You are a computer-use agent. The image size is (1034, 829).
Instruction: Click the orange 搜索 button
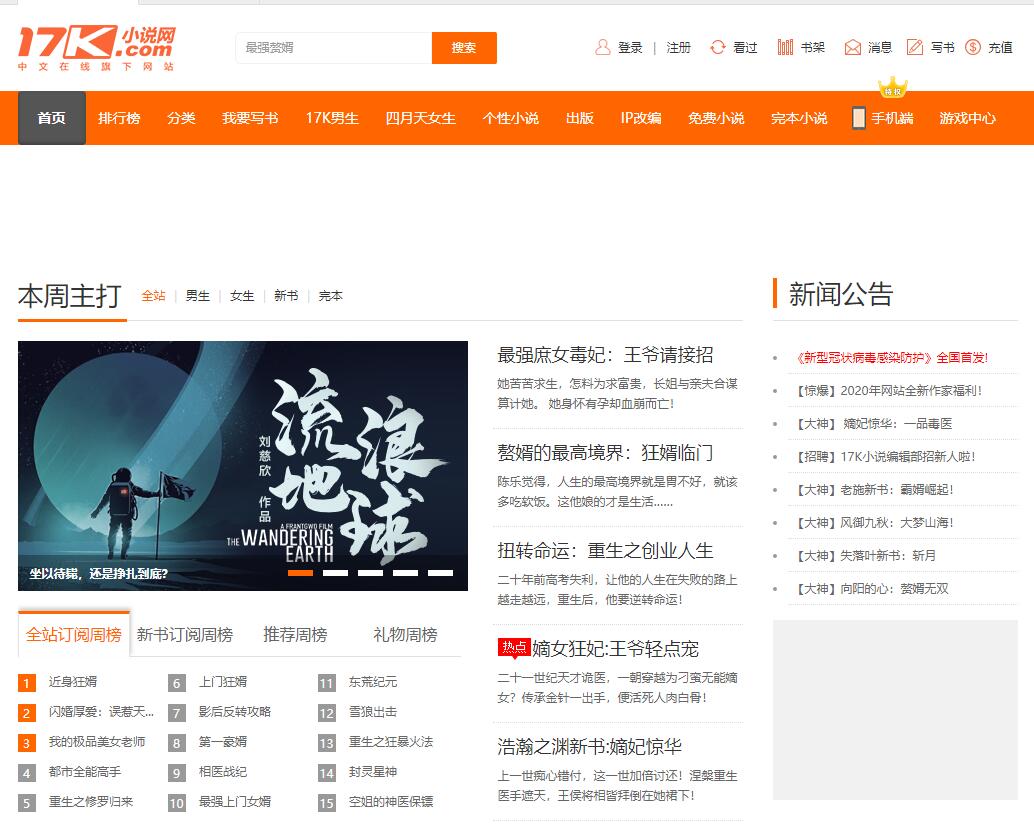pyautogui.click(x=464, y=48)
